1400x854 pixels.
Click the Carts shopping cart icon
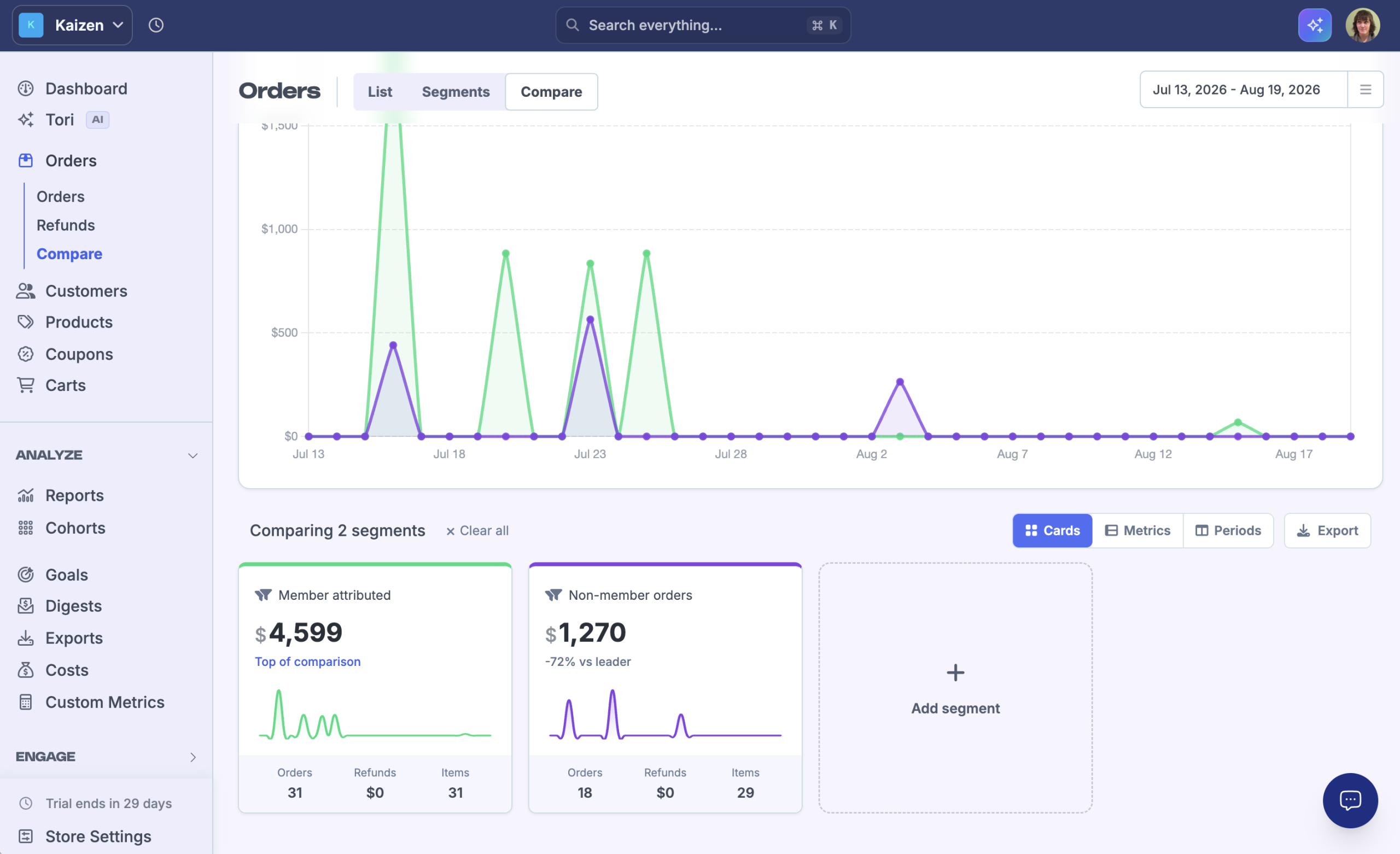tap(26, 385)
